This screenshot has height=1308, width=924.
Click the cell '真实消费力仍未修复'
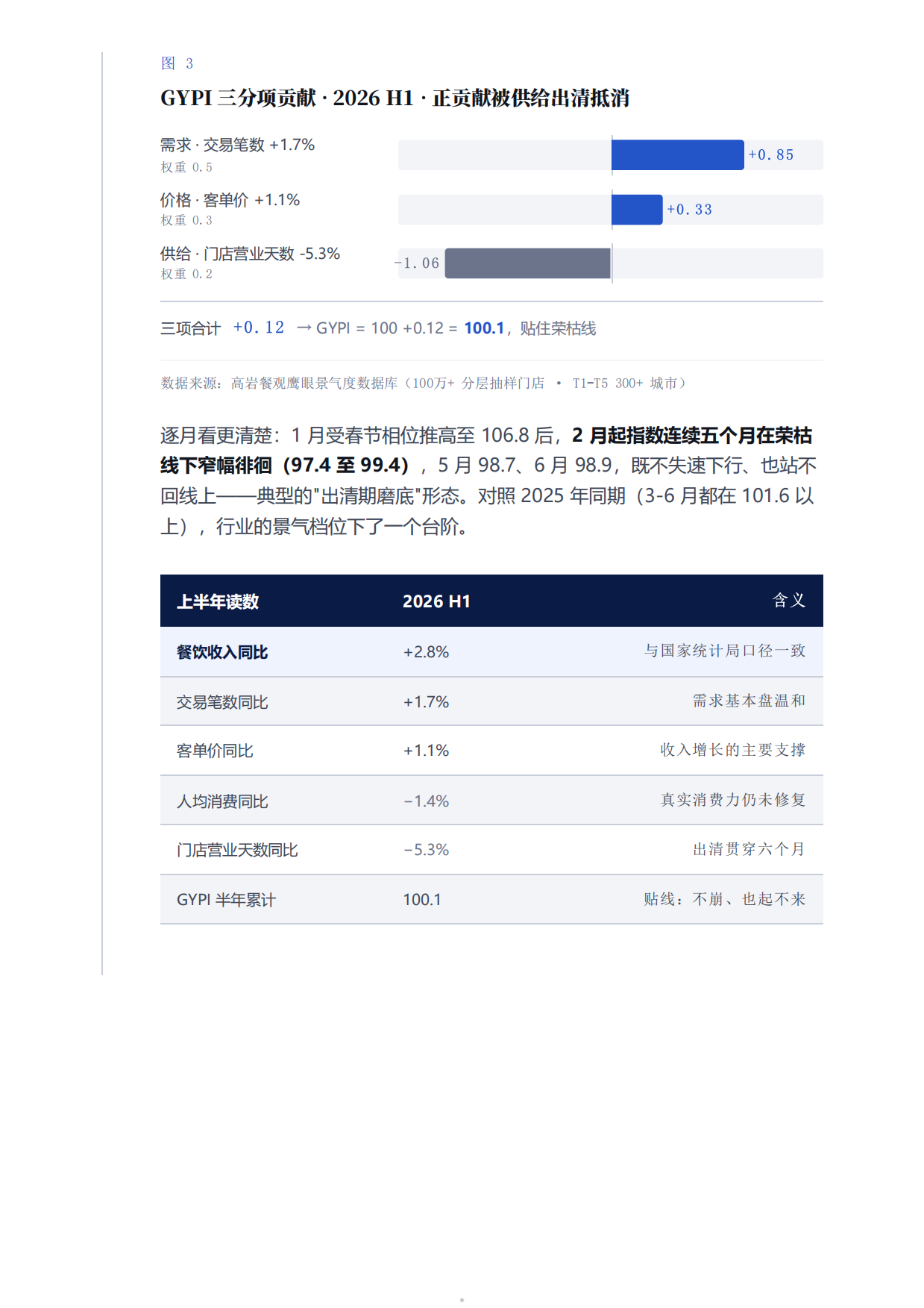(x=733, y=800)
